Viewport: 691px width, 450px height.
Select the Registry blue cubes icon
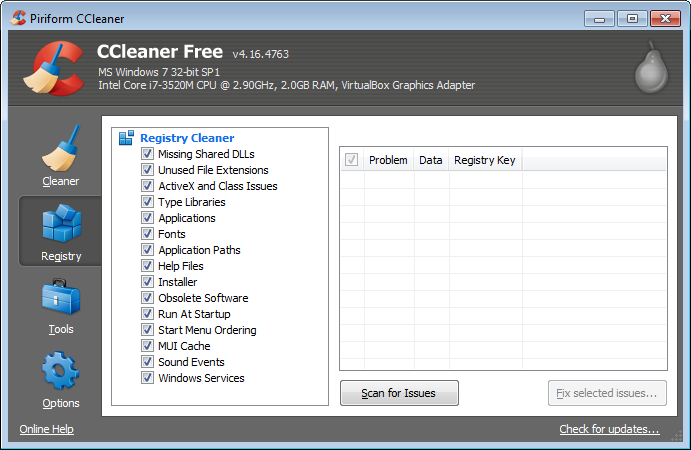click(60, 224)
